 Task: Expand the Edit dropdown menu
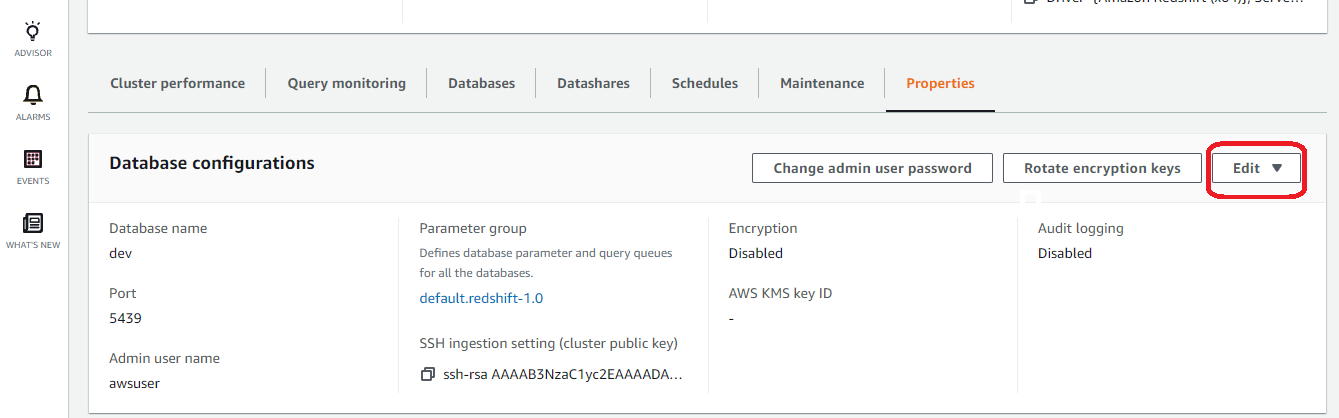click(x=1256, y=168)
